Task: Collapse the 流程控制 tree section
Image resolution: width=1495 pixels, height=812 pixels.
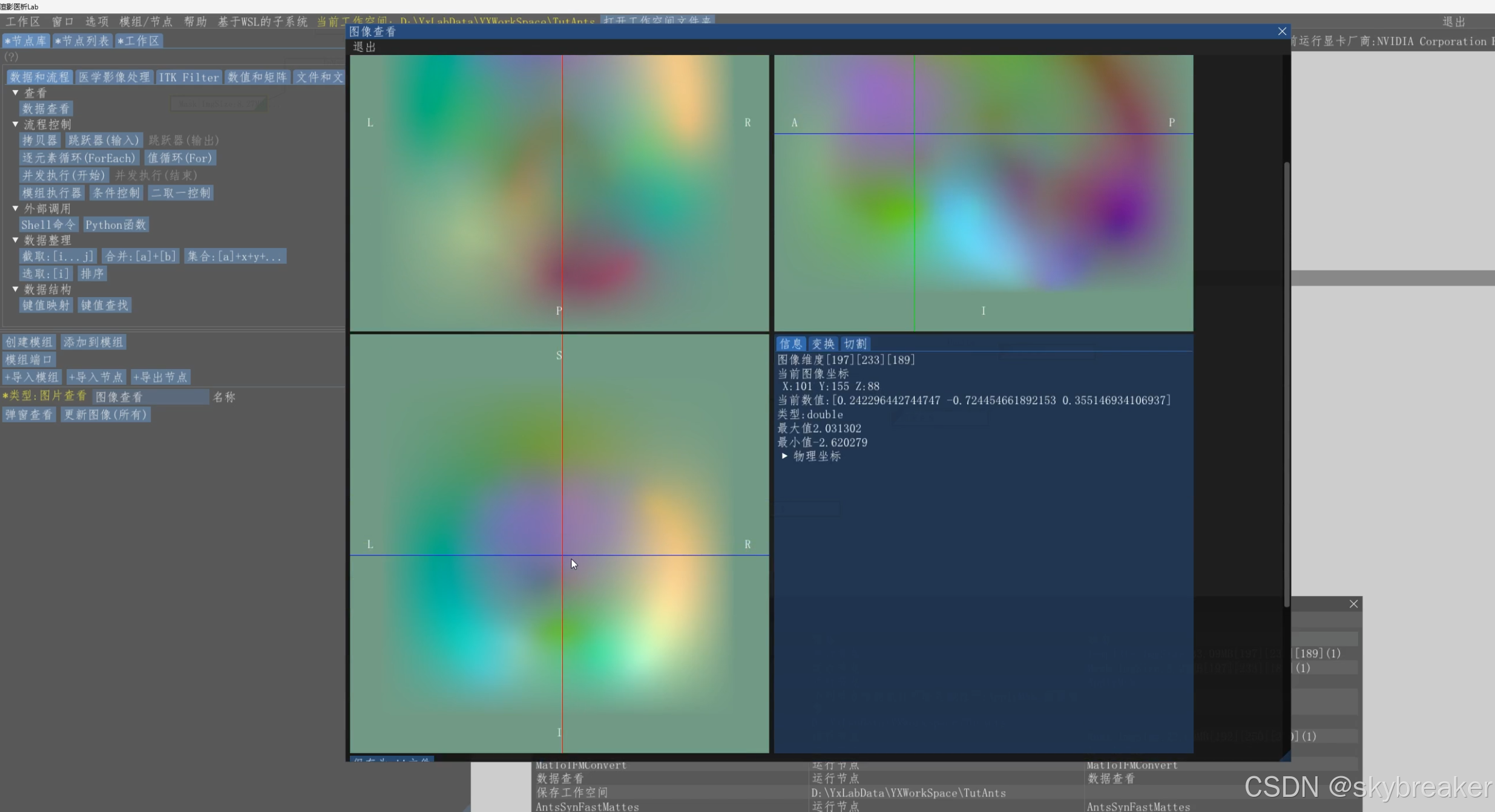Action: point(16,124)
